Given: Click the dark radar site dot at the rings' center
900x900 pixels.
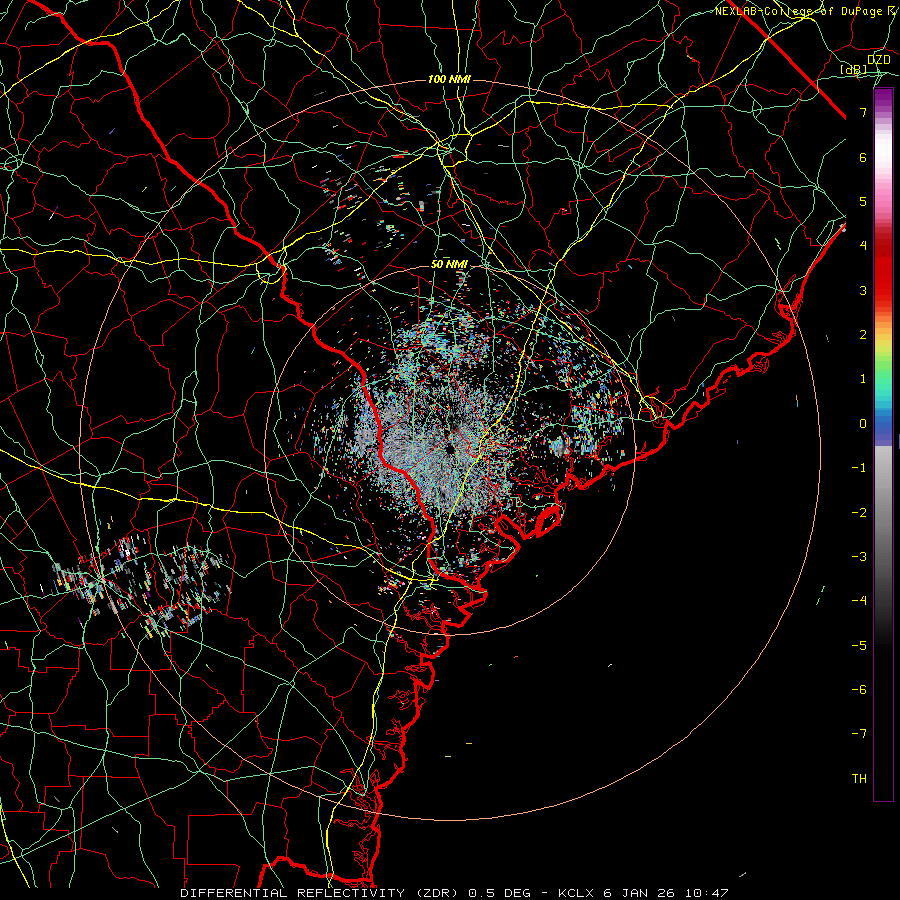Looking at the screenshot, I should [449, 448].
